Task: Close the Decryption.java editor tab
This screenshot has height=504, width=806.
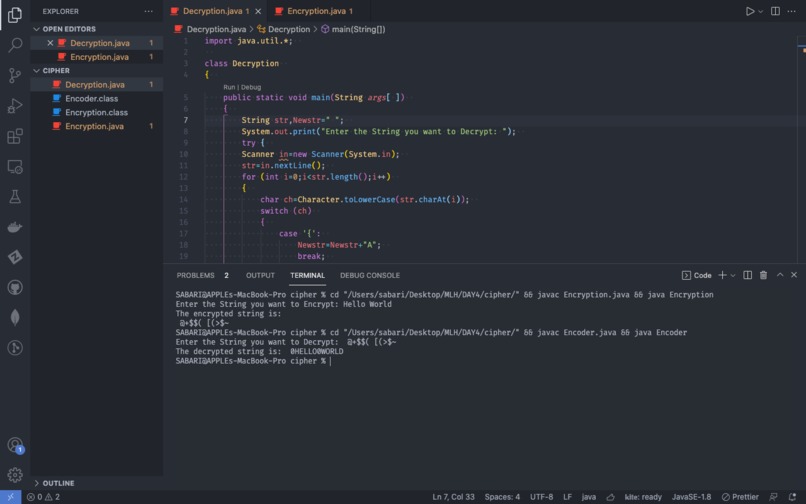Action: click(258, 11)
